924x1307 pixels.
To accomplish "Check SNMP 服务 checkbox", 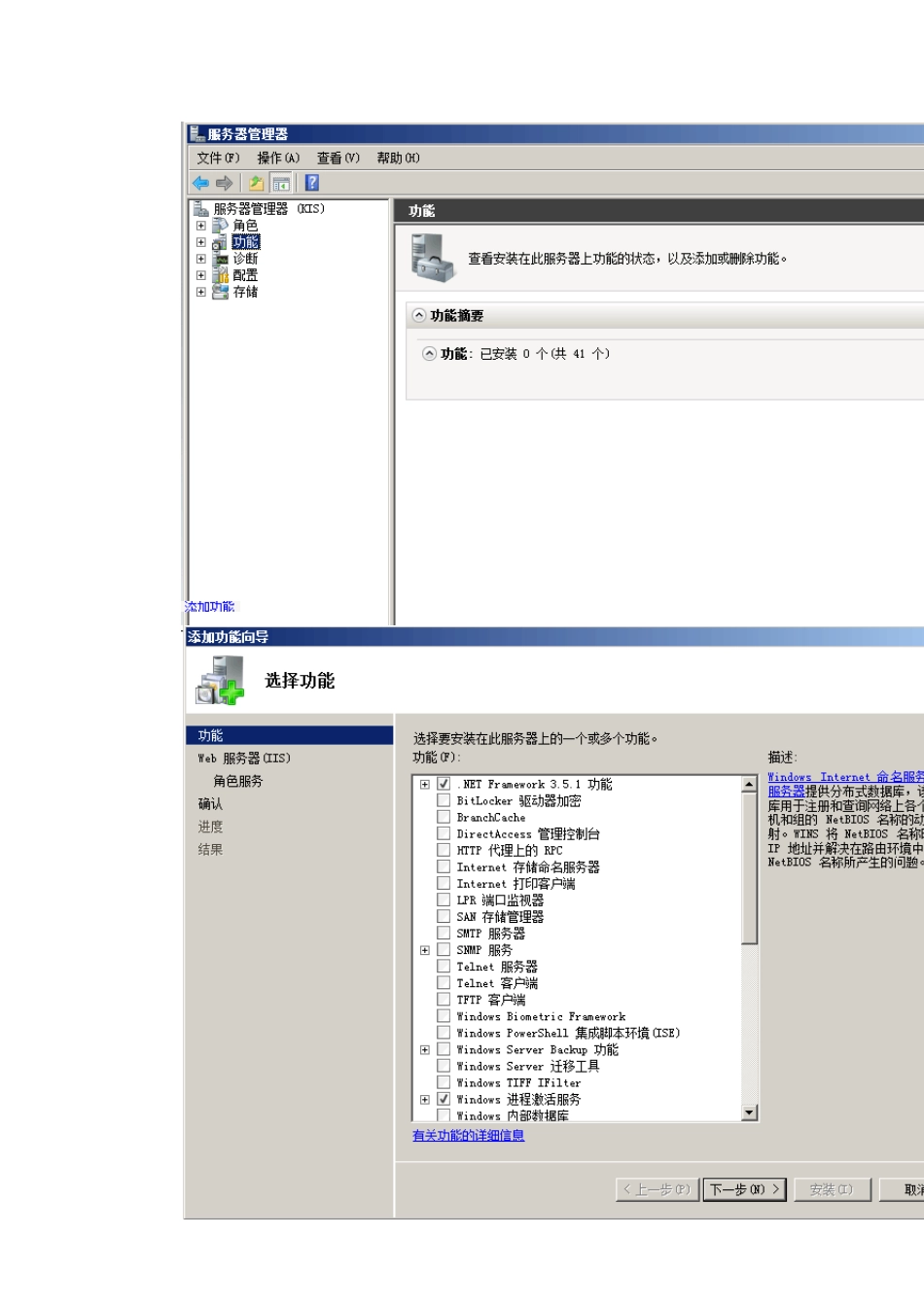I will tap(444, 949).
